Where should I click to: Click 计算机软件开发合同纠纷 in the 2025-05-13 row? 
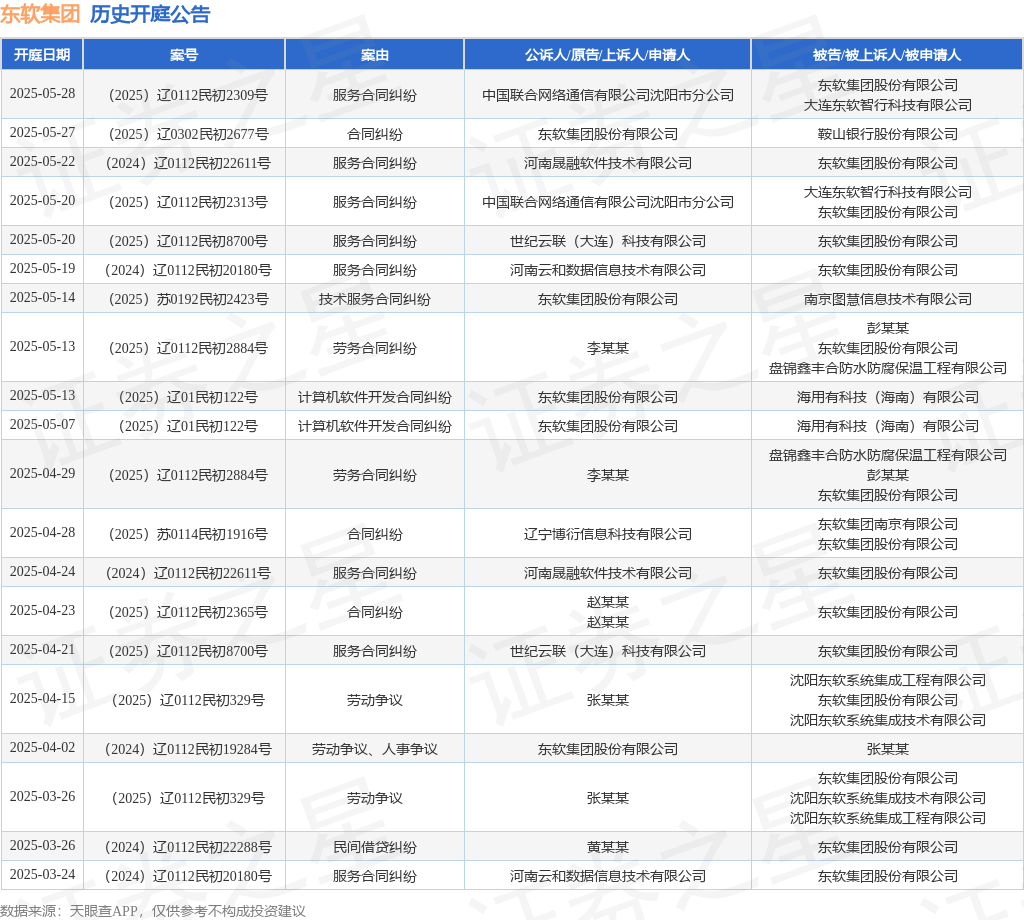coord(374,398)
